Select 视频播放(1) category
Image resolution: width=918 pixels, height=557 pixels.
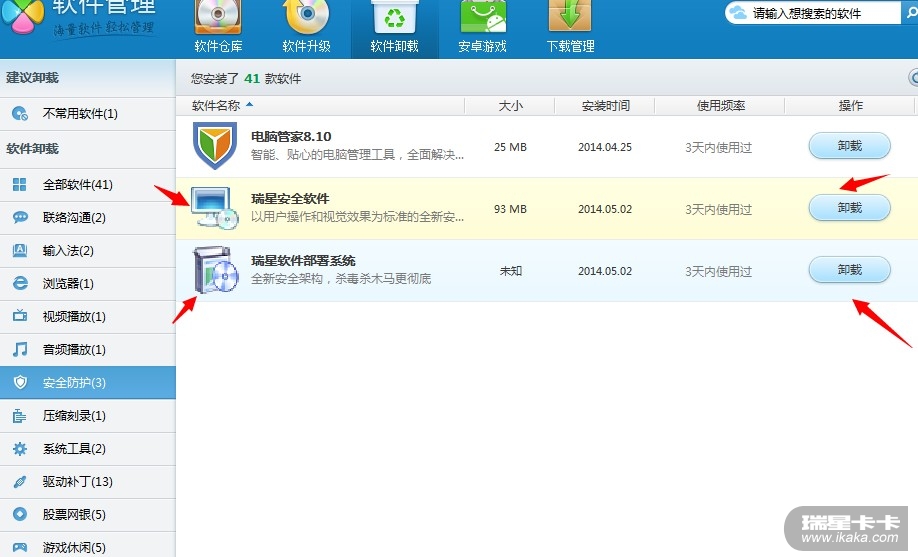[88, 317]
